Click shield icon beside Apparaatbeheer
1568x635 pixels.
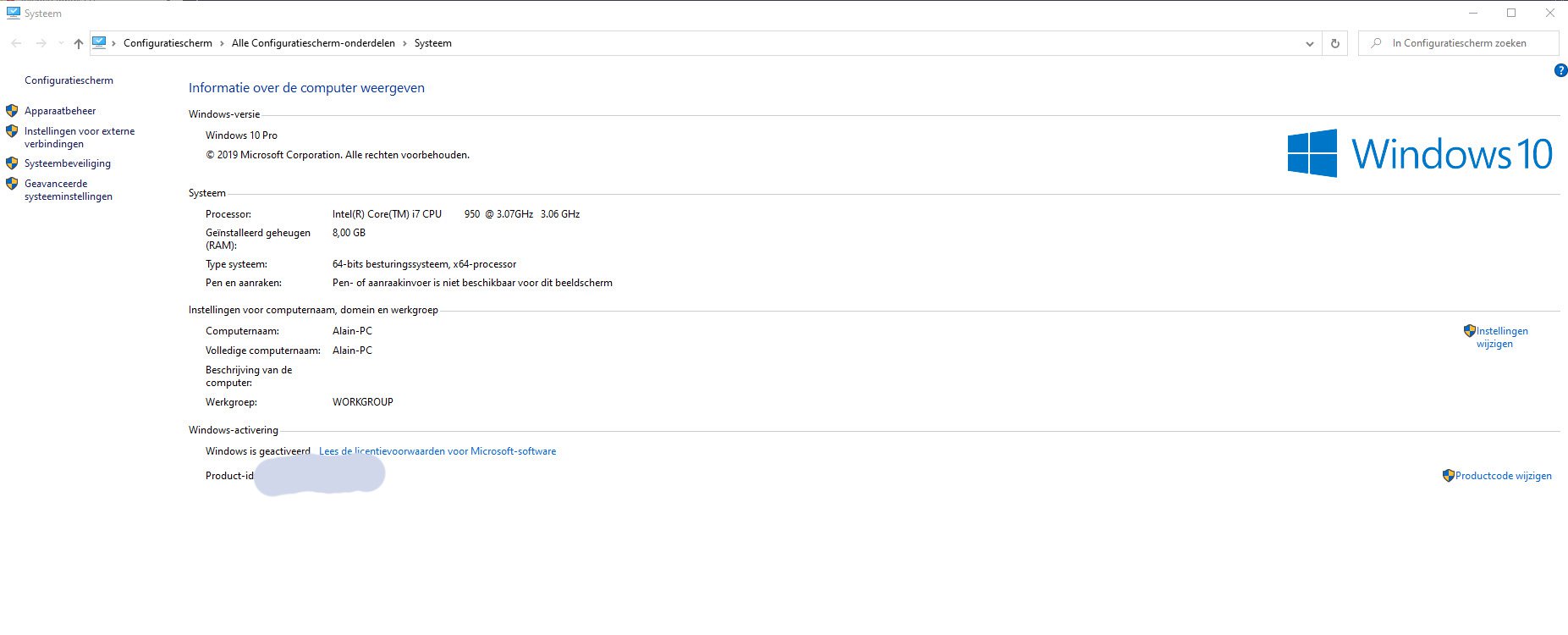coord(12,110)
